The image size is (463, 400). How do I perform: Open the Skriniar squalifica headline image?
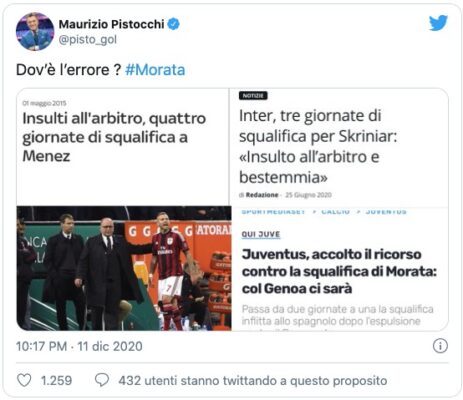(339, 147)
